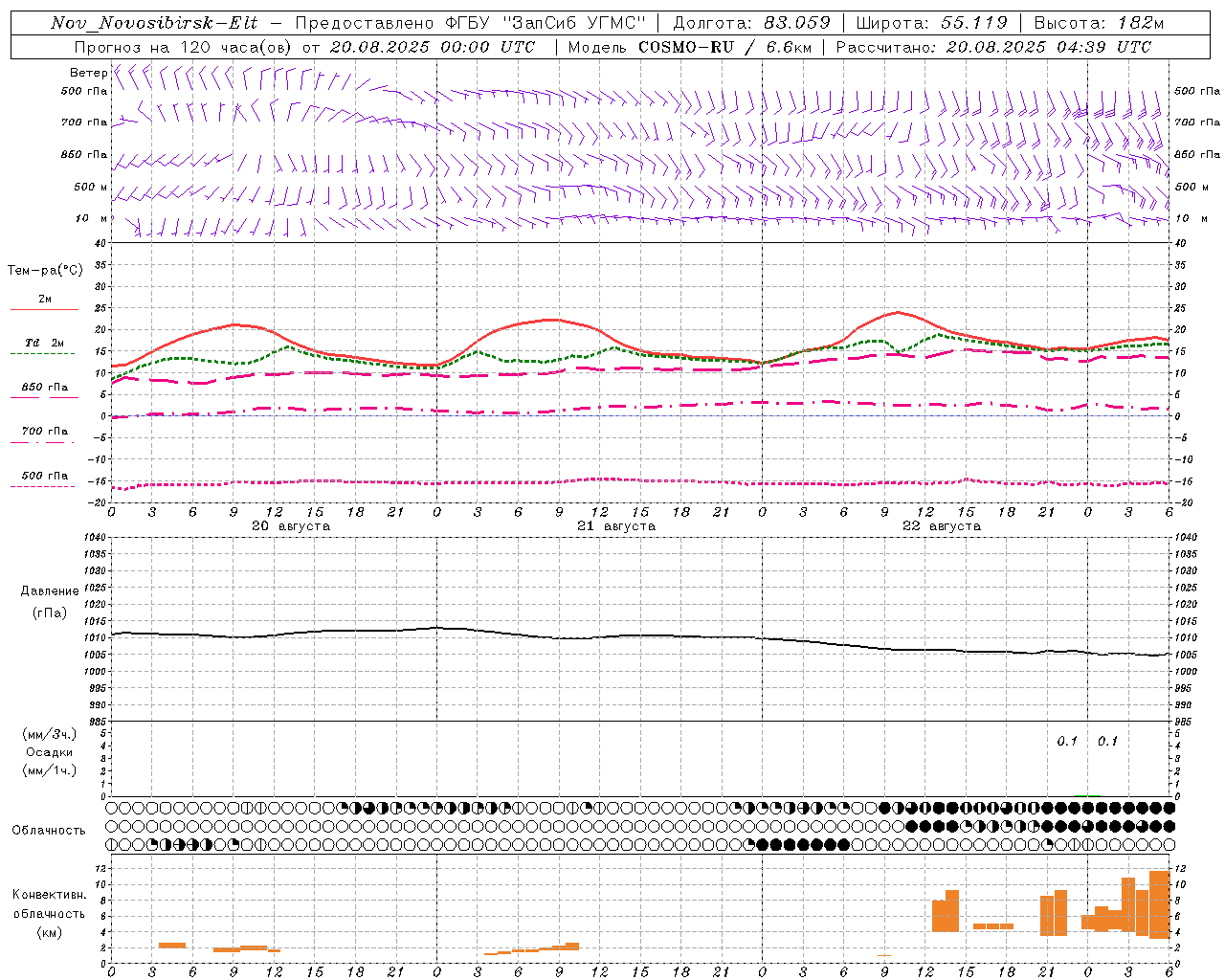Viewport: 1225px width, 980px height.
Task: Click the 22 августа date label
Action: tap(942, 526)
